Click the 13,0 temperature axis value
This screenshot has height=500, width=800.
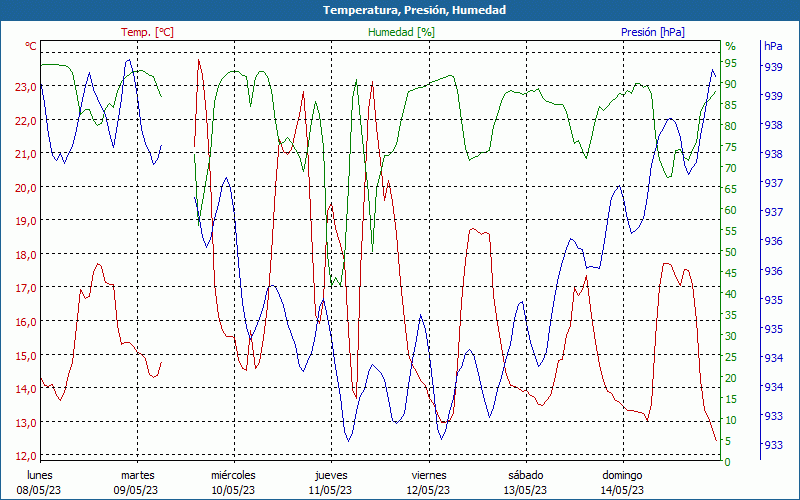click(26, 422)
